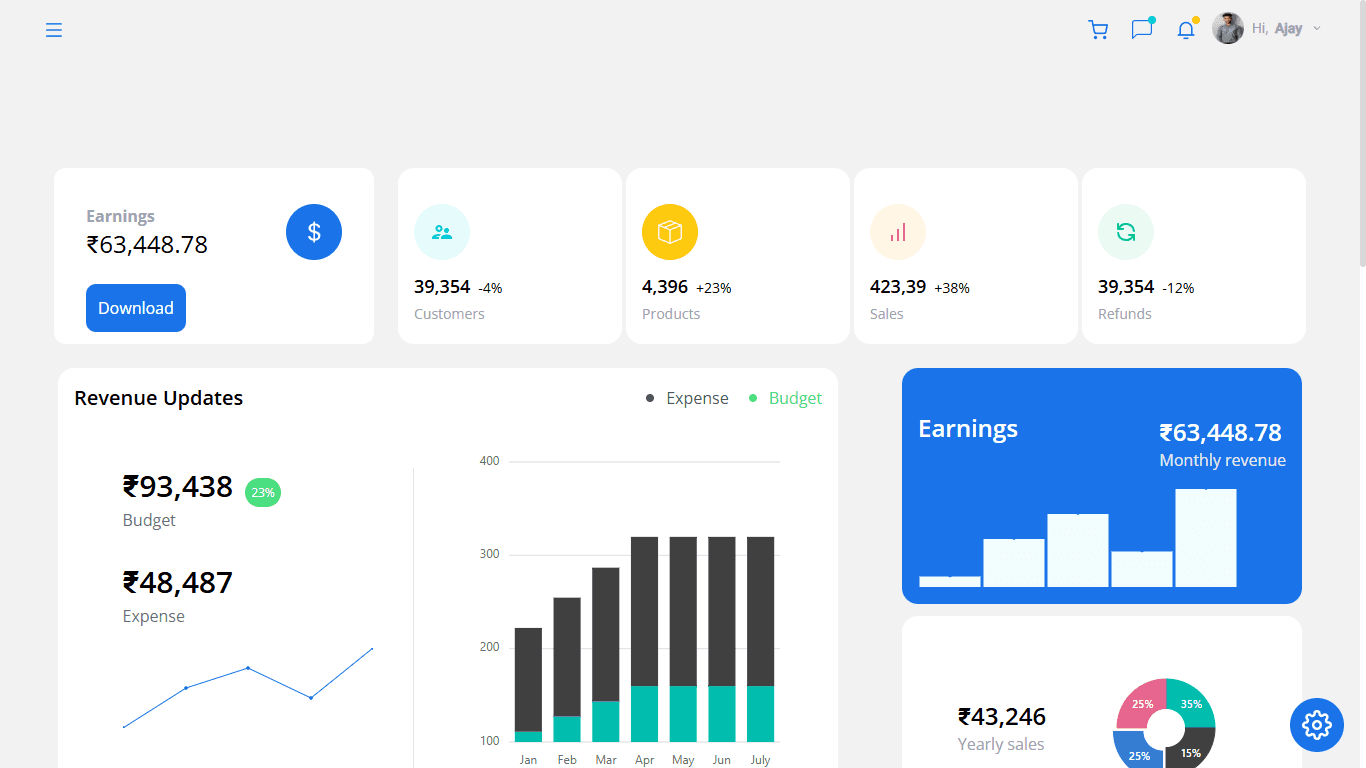Expand the user menu next to Ajay

pyautogui.click(x=1315, y=28)
